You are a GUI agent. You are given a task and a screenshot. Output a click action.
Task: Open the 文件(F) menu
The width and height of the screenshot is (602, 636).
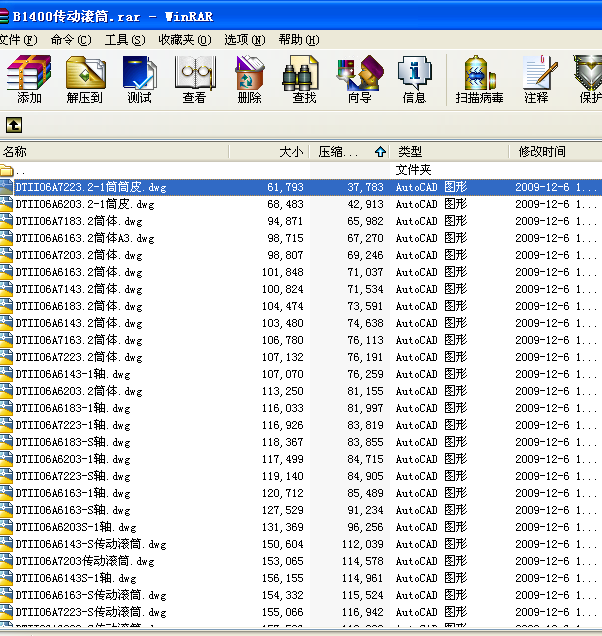tap(18, 40)
